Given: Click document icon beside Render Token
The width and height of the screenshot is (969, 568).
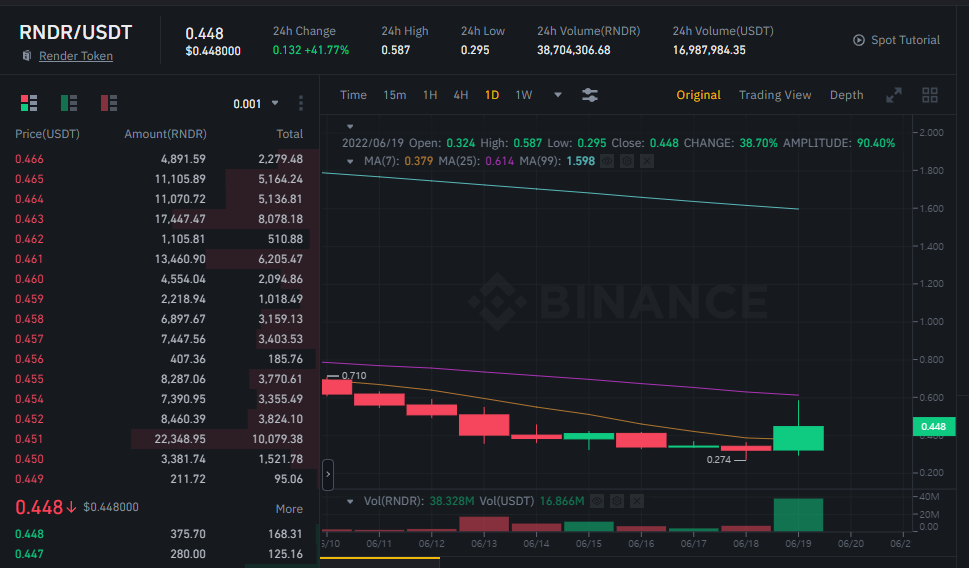Looking at the screenshot, I should [x=27, y=56].
